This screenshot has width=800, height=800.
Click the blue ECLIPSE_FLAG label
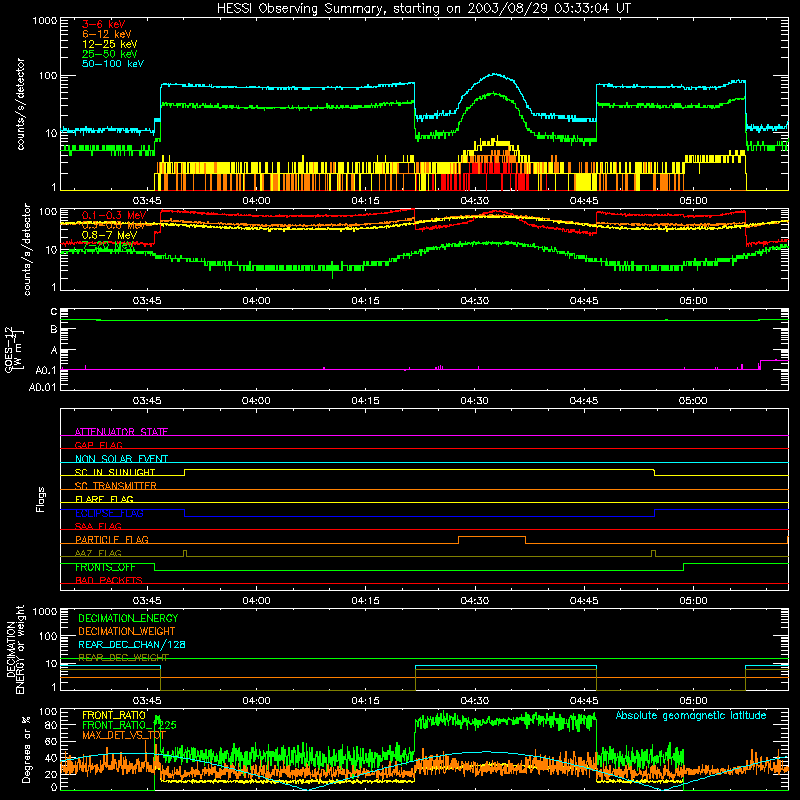click(109, 513)
